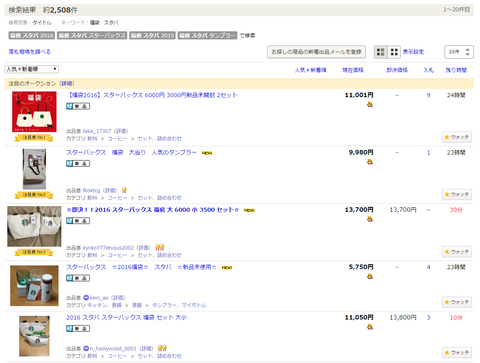Click medal icons beside seller n_hoolywood_0001

point(162,348)
